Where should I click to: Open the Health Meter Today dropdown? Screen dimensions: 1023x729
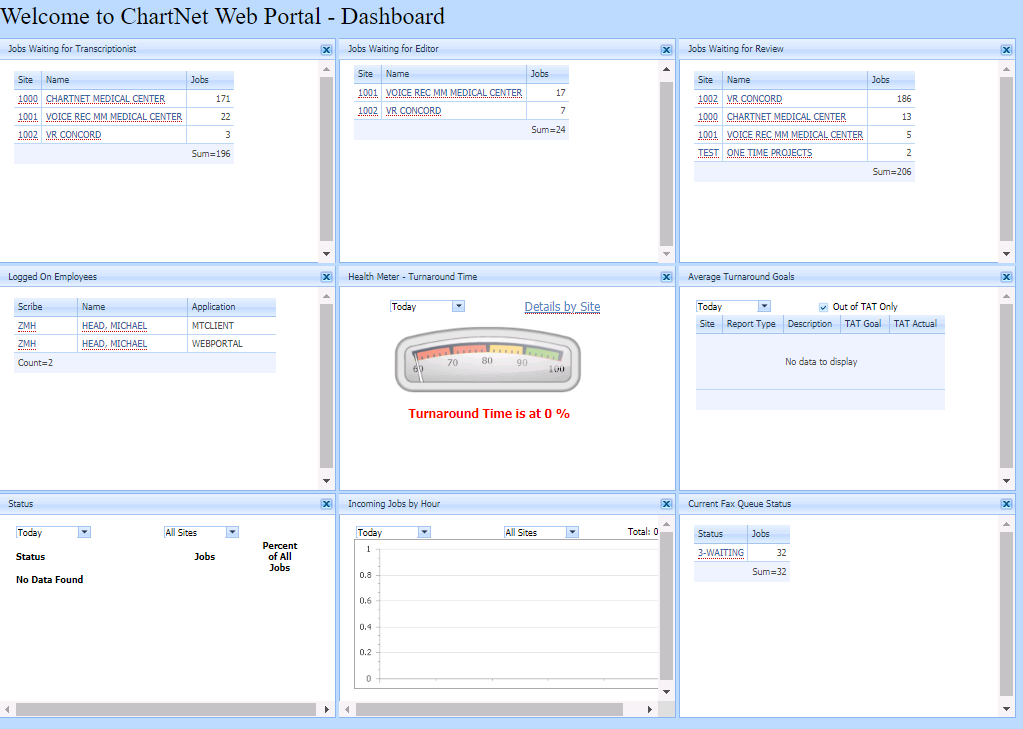pos(459,306)
